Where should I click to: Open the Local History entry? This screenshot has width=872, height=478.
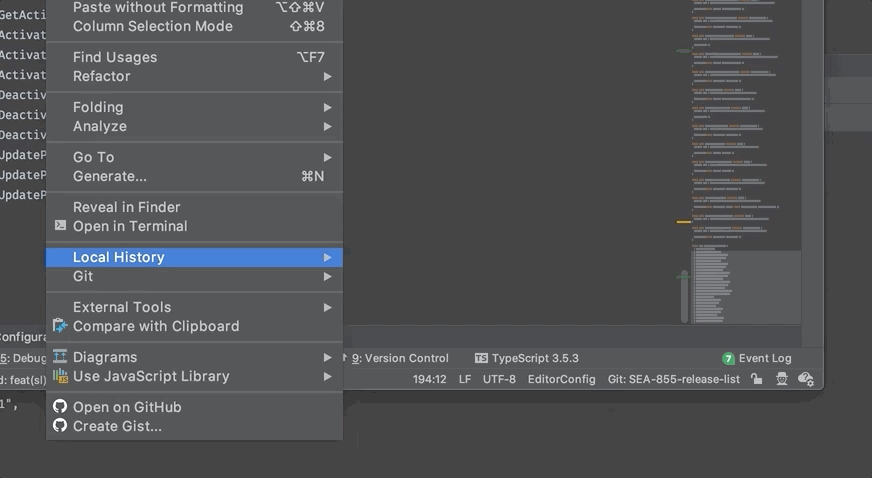point(194,257)
